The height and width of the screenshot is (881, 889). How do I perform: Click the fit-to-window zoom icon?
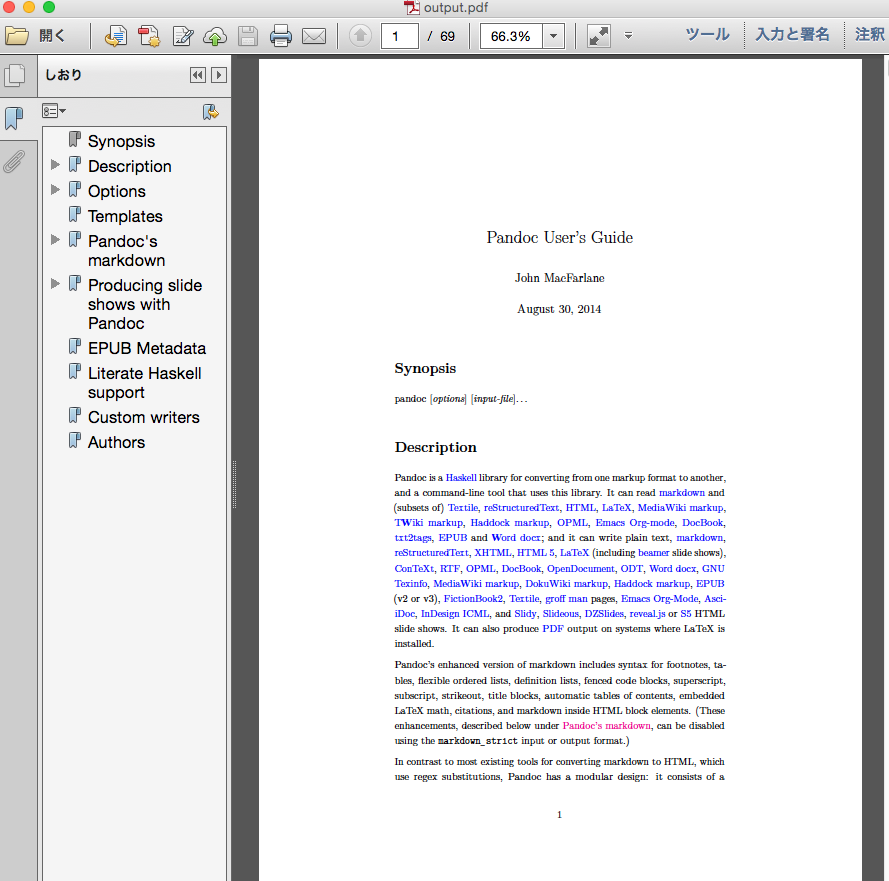[599, 36]
